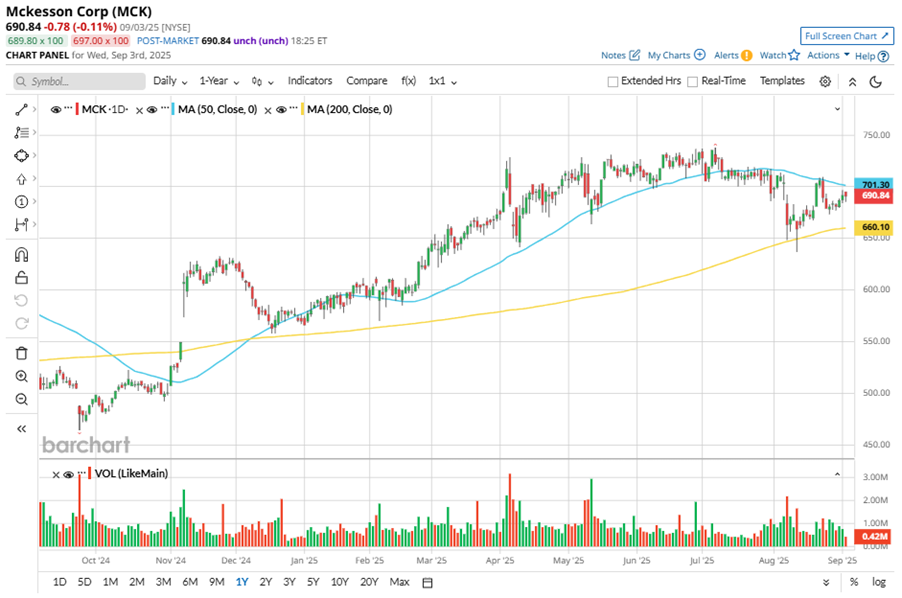Toggle the magnet snap mode
The width and height of the screenshot is (902, 598).
[21, 255]
